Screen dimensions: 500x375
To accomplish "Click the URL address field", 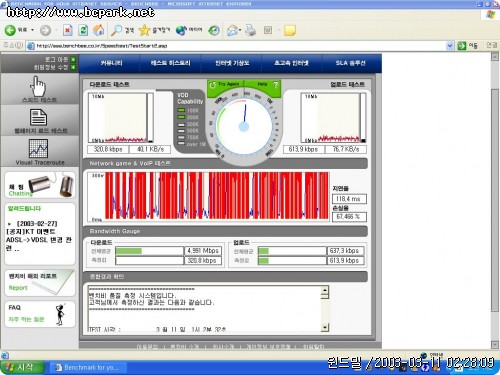I will pos(240,46).
